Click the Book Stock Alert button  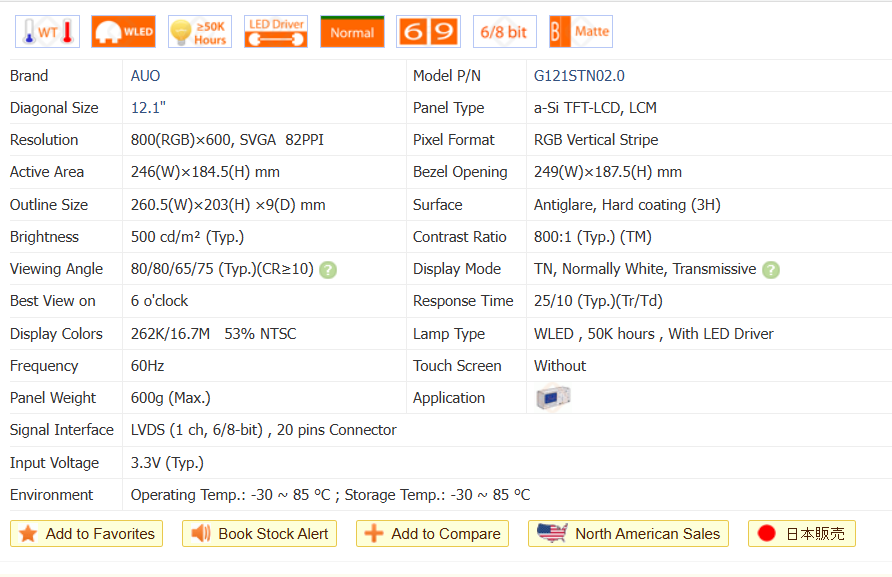[x=260, y=534]
